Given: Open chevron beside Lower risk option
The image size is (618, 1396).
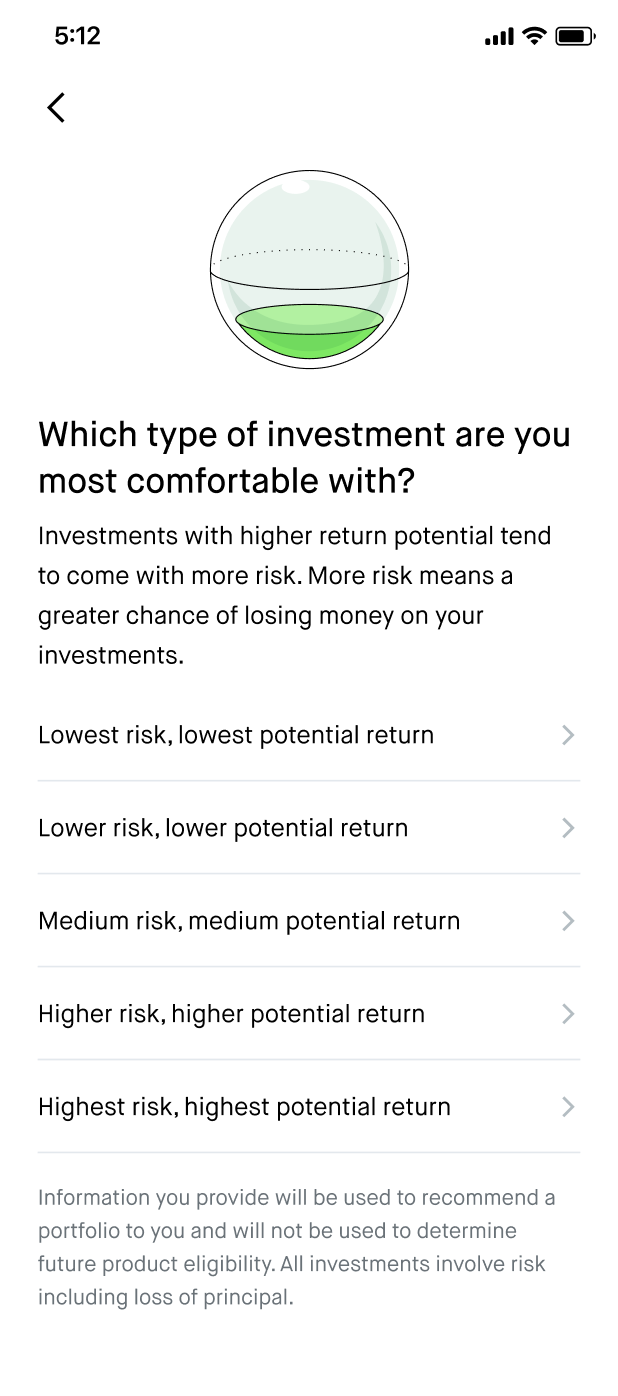Looking at the screenshot, I should tap(568, 828).
